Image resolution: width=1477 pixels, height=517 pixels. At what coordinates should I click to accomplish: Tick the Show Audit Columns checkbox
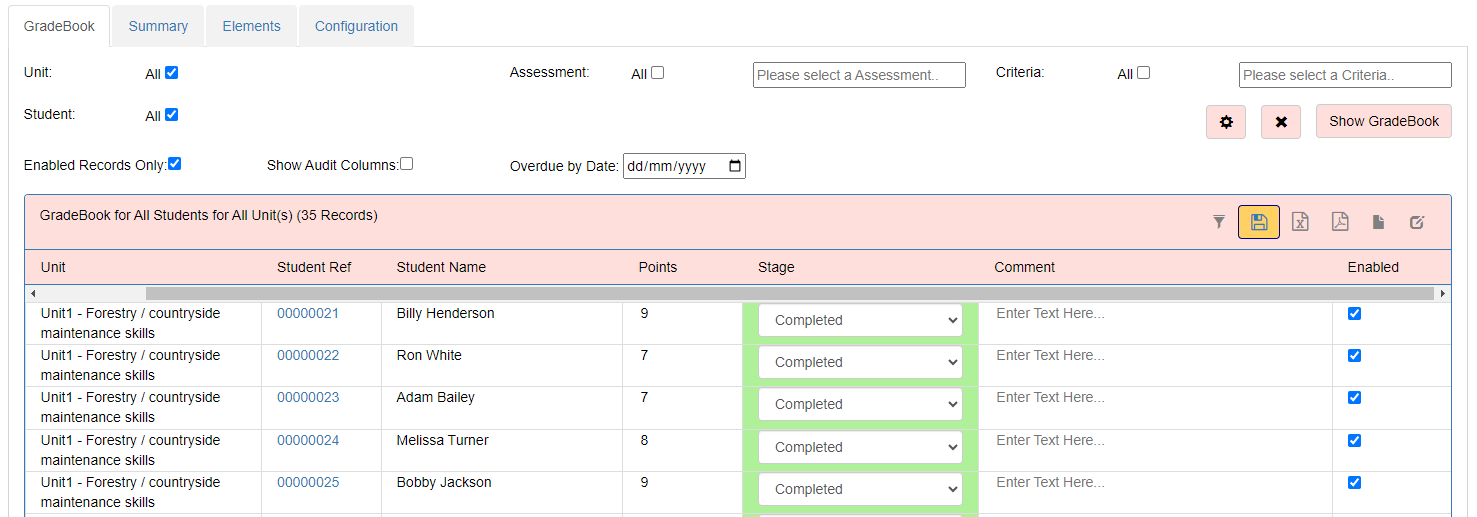(406, 164)
